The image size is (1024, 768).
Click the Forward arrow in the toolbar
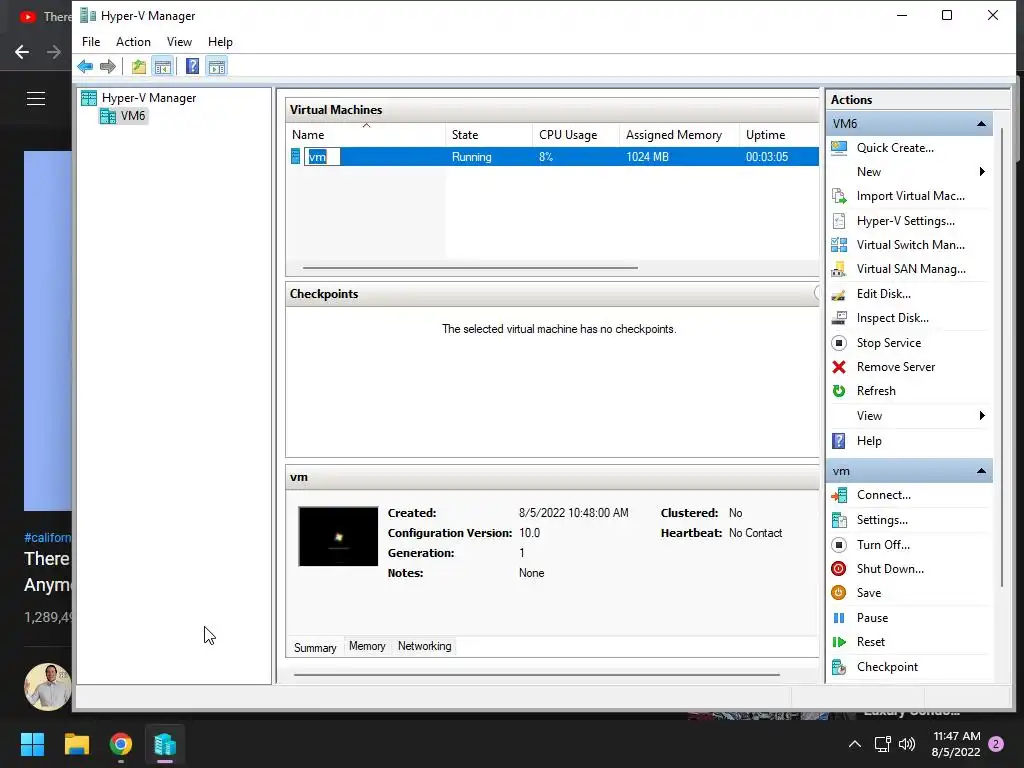(x=108, y=67)
